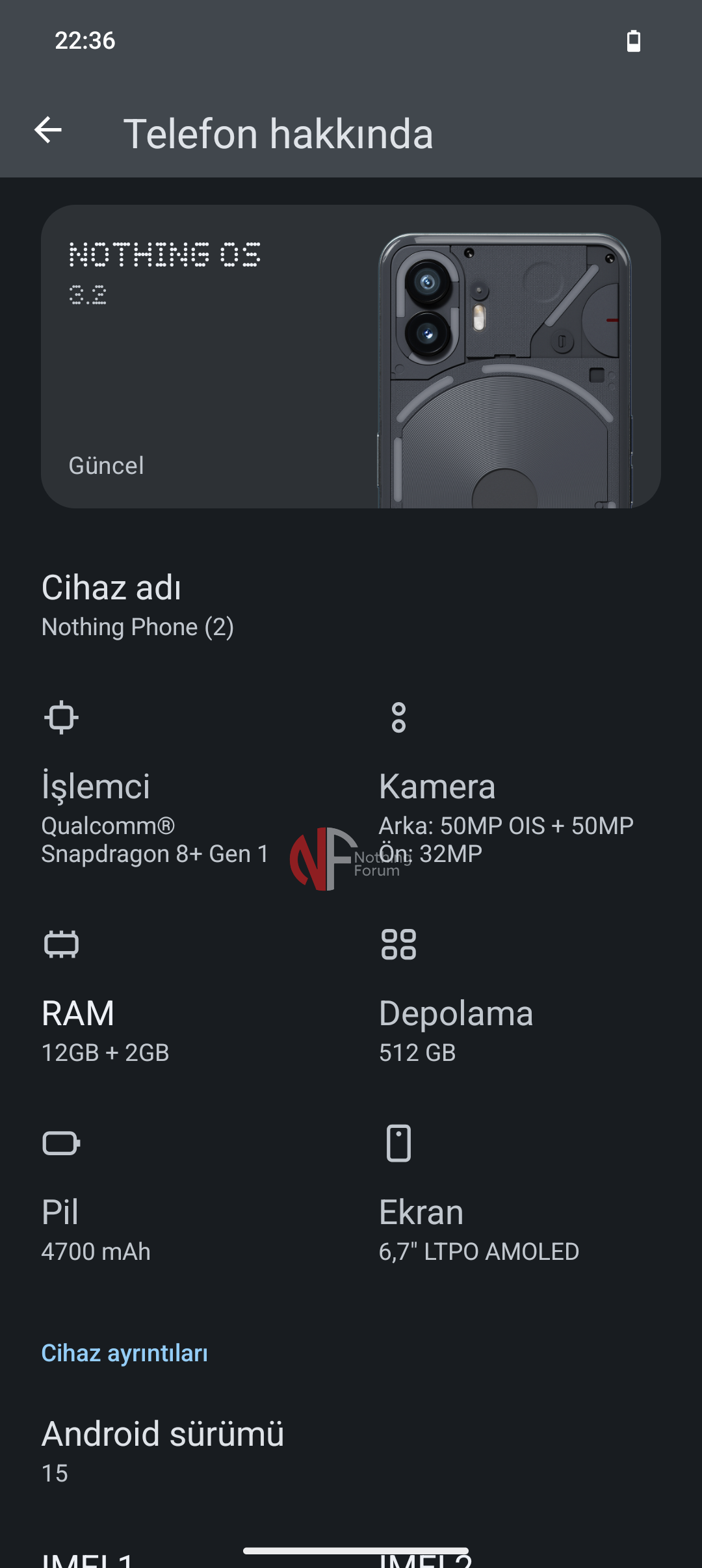Viewport: 702px width, 1568px height.
Task: Tap the Depolama 512 GB entry
Action: pyautogui.click(x=456, y=1031)
